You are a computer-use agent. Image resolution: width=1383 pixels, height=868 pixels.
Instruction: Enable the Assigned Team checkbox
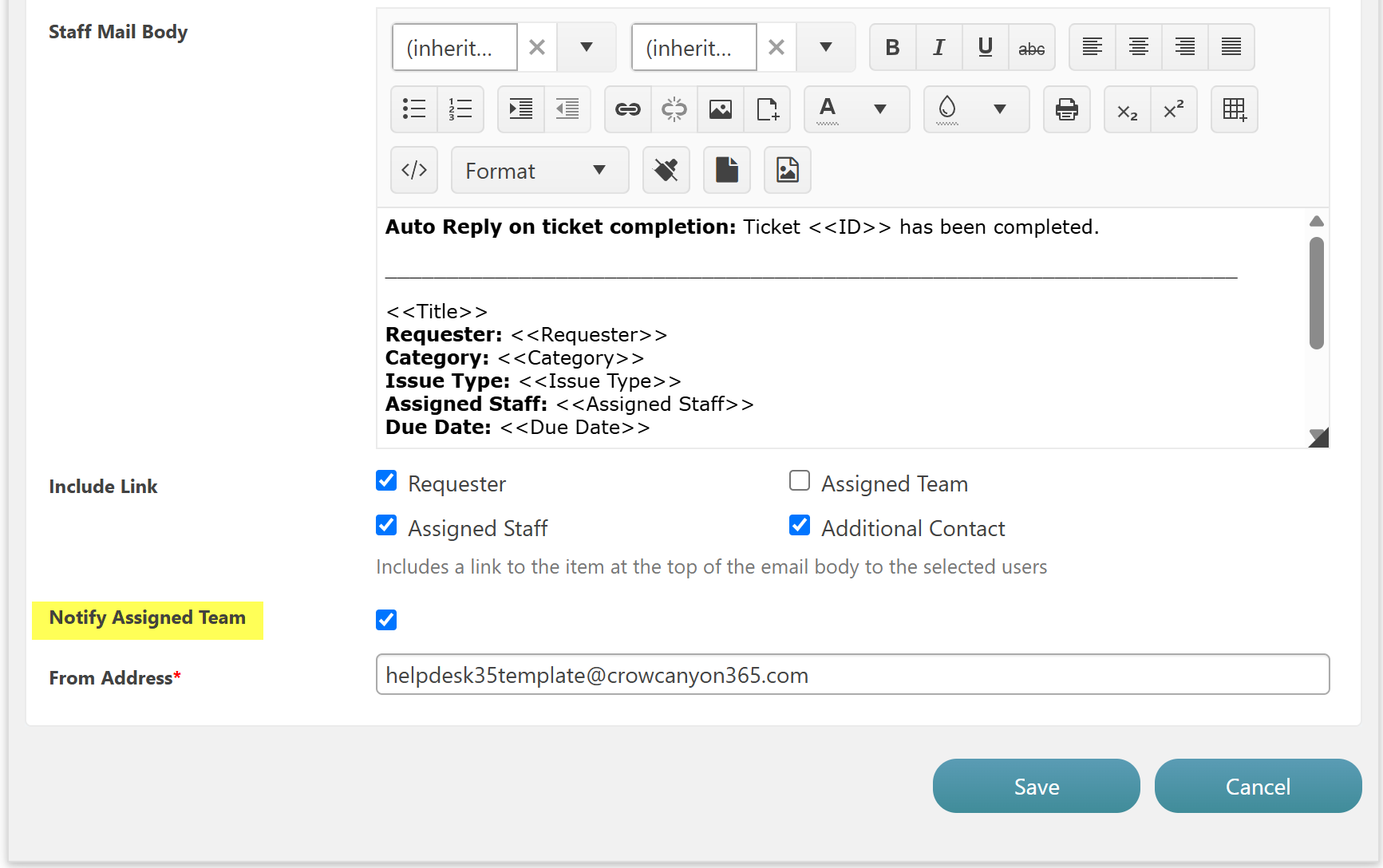[799, 481]
